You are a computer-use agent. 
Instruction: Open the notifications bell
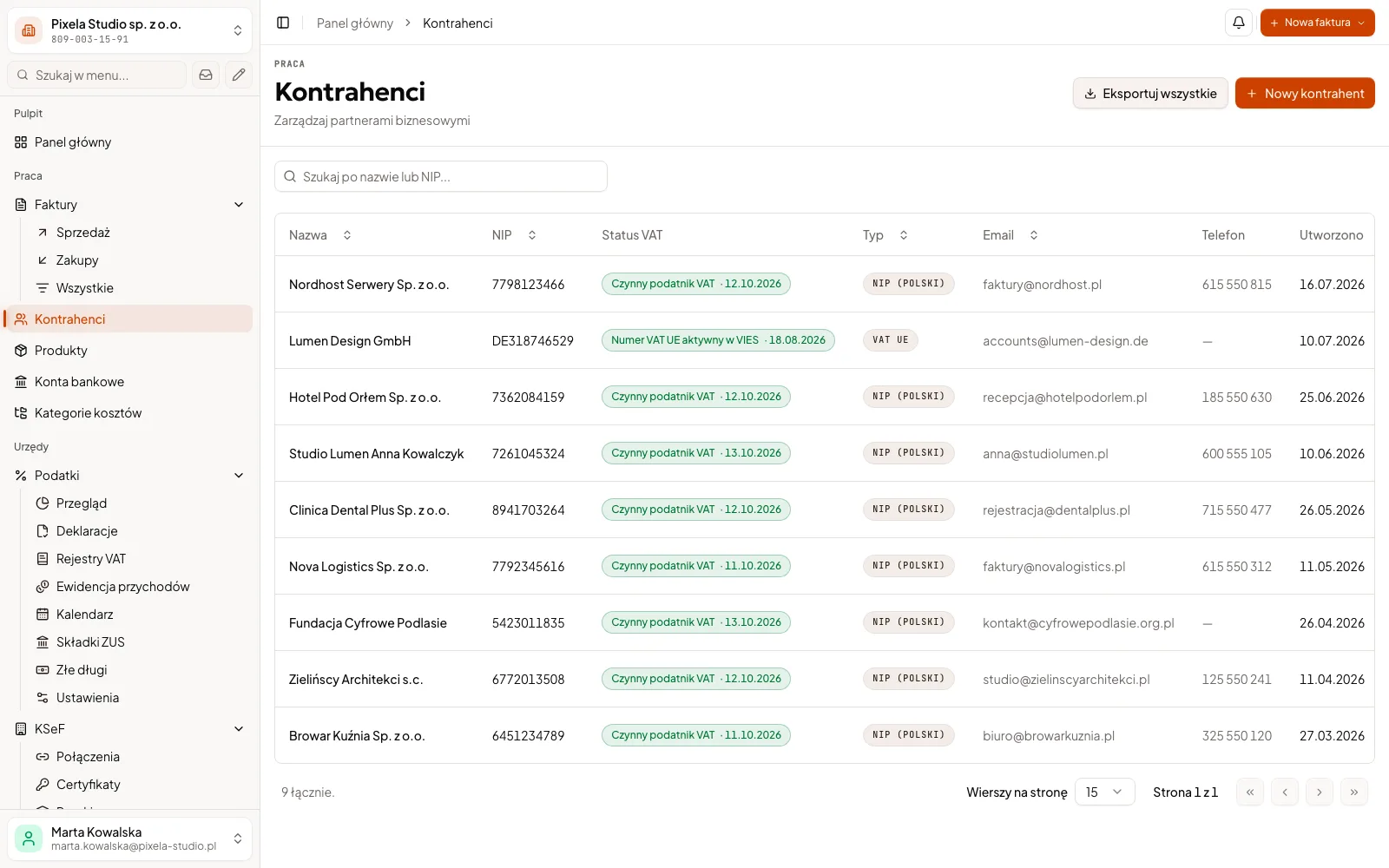(1239, 23)
